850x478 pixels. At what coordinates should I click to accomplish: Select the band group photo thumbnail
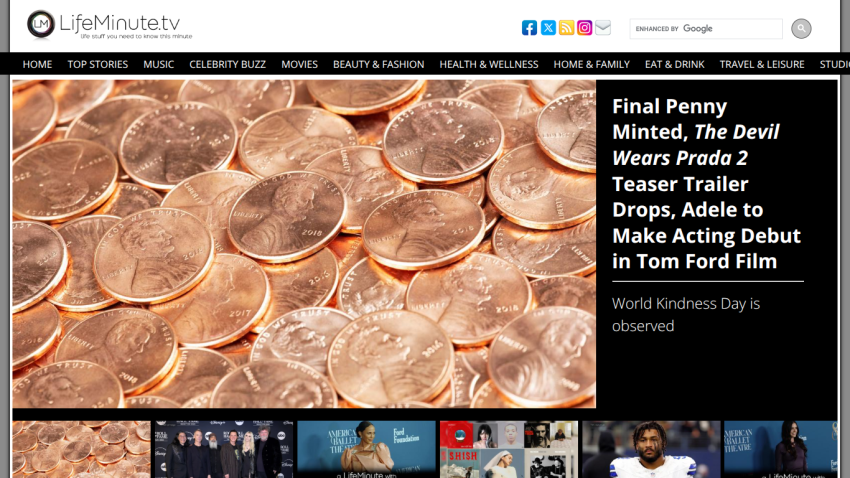pyautogui.click(x=224, y=449)
